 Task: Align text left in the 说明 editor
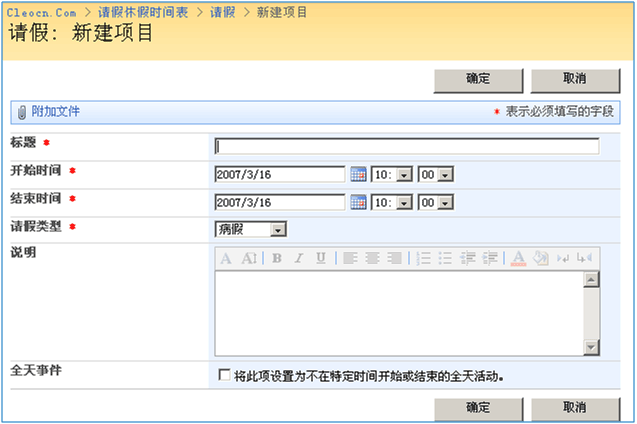350,258
